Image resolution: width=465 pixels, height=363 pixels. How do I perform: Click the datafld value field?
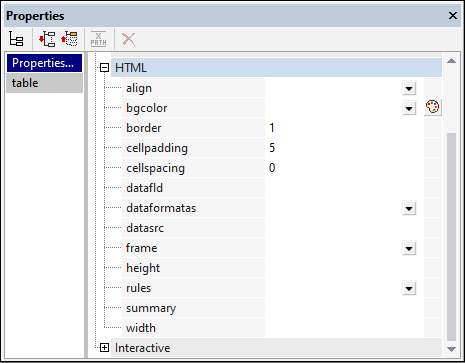[344, 188]
